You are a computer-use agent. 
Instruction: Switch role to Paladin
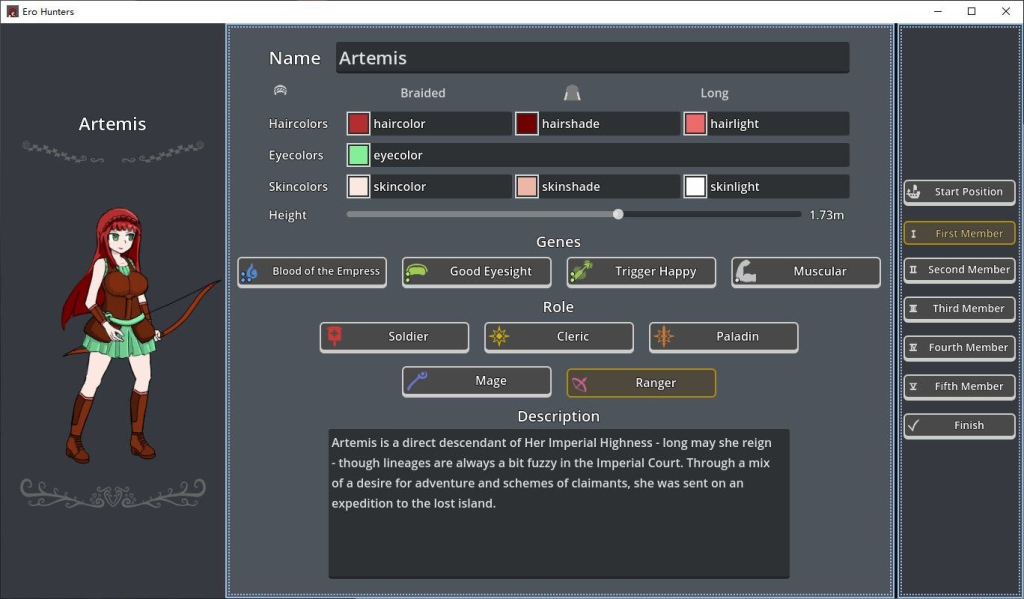tap(724, 337)
